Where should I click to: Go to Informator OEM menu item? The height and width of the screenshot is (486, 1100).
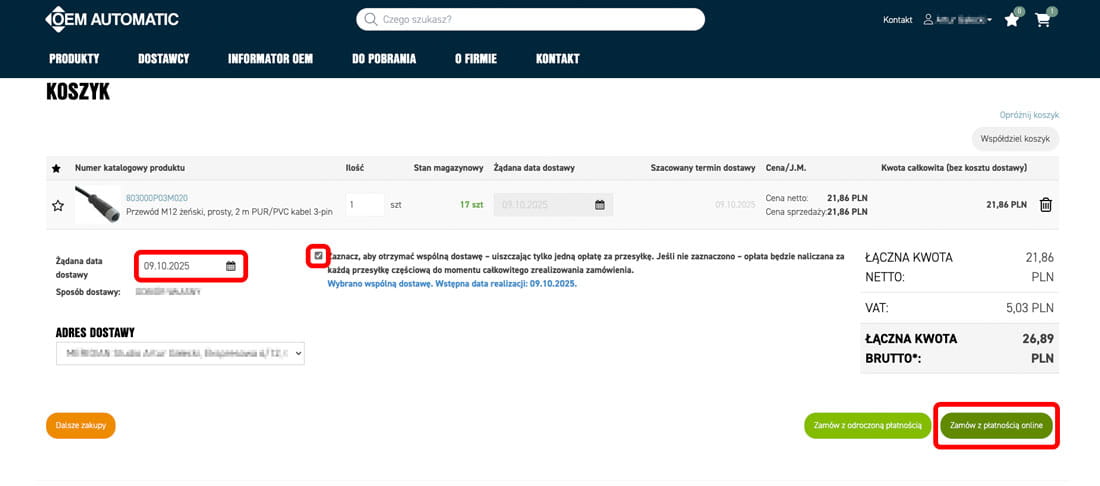point(270,59)
